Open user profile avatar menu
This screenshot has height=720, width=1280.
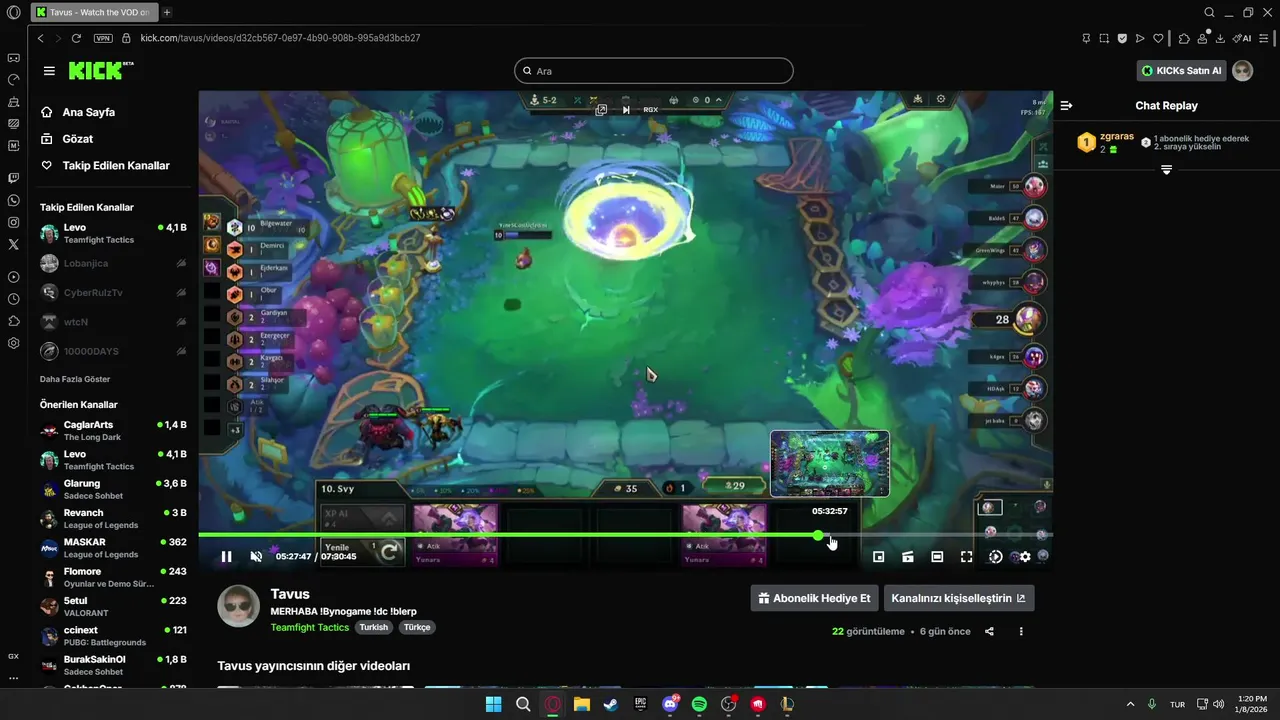[x=1243, y=71]
